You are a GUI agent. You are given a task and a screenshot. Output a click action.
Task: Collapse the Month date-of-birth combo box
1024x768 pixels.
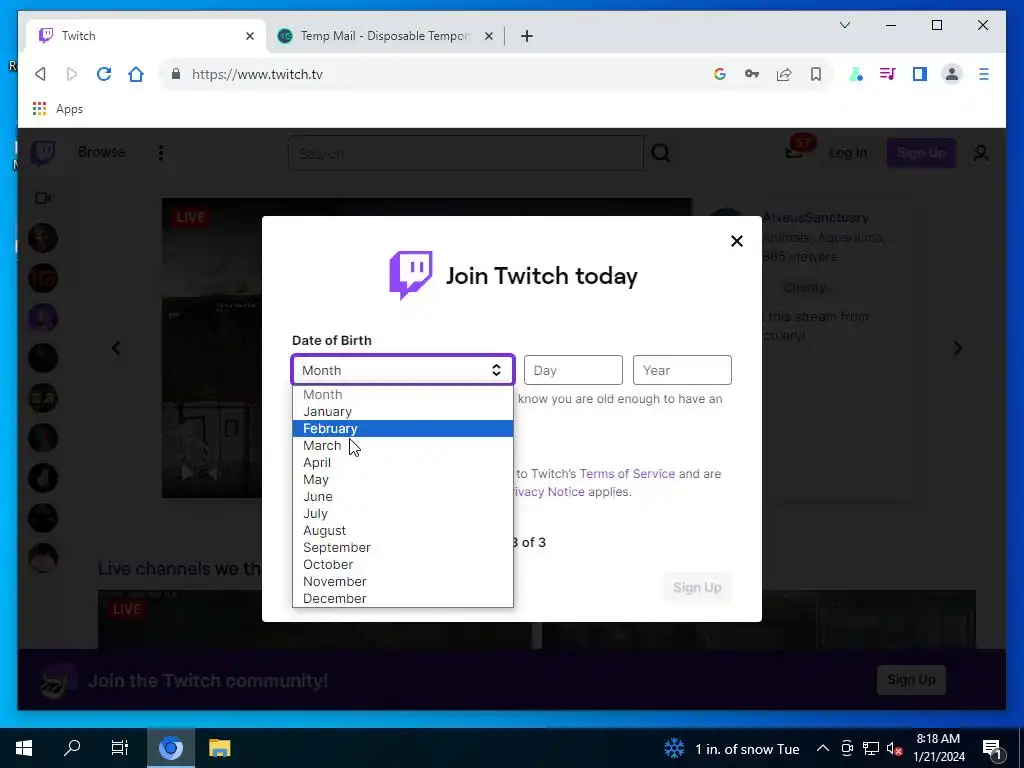(x=403, y=370)
